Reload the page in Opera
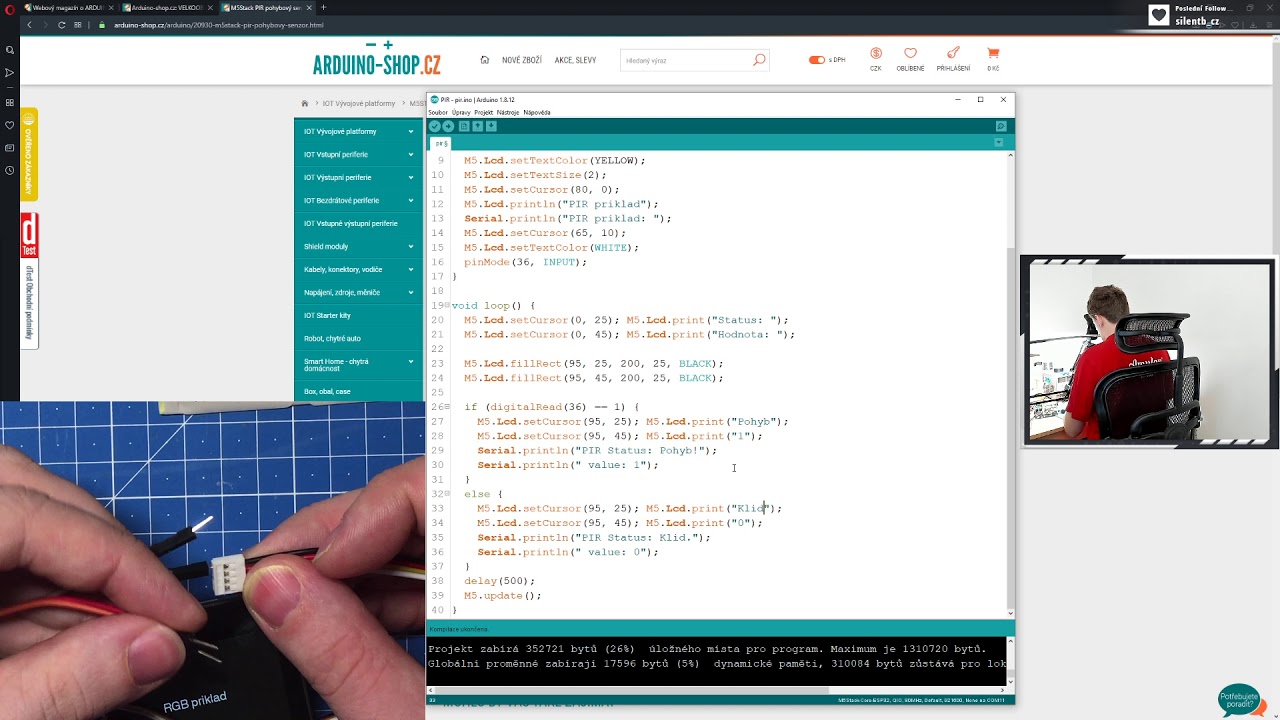The image size is (1280, 720). pos(62,24)
